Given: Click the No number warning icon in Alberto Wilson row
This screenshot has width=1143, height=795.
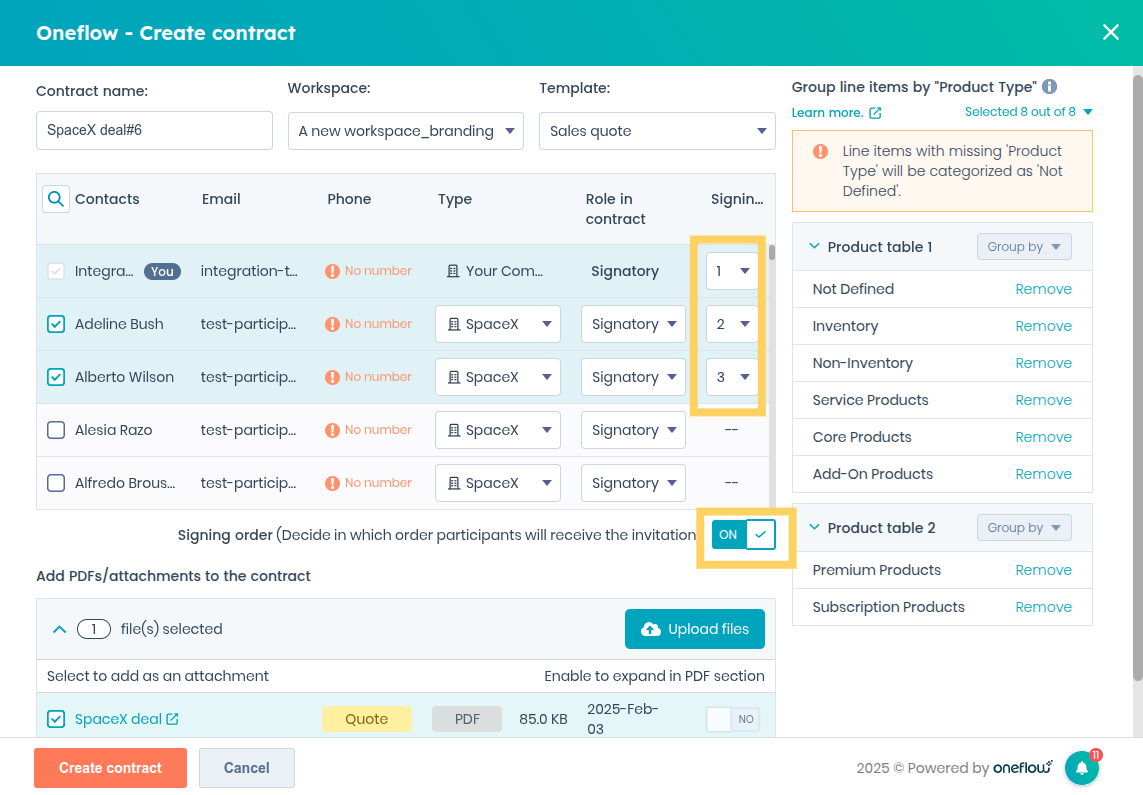Looking at the screenshot, I should [x=332, y=377].
